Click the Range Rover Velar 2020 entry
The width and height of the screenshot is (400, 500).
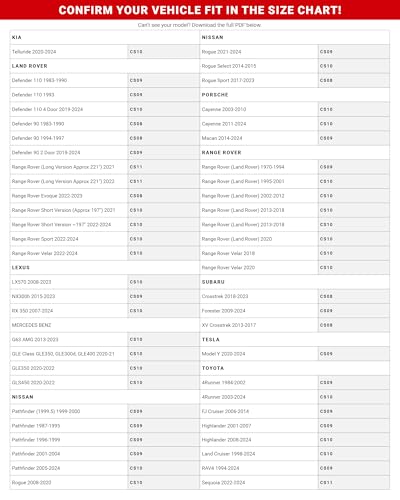[x=228, y=268]
